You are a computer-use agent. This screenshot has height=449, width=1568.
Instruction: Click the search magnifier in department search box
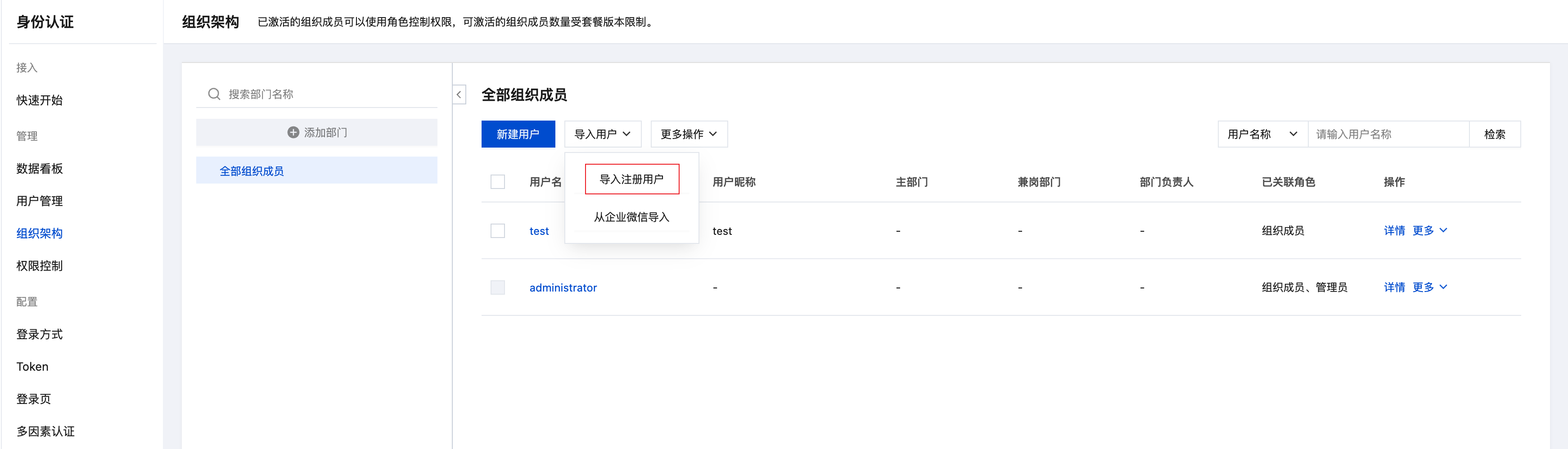click(x=214, y=94)
